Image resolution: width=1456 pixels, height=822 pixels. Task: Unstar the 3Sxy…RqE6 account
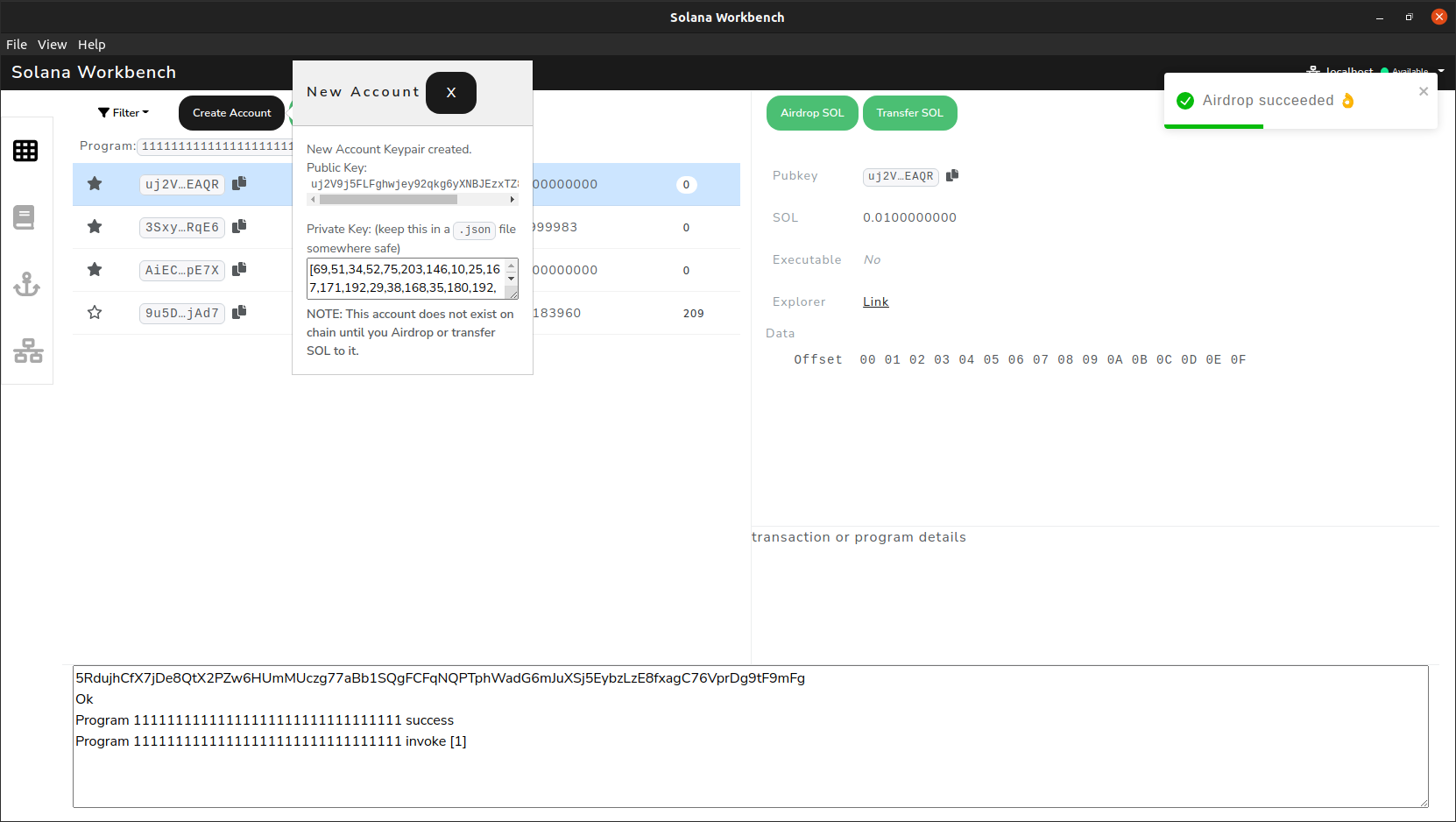tap(95, 226)
